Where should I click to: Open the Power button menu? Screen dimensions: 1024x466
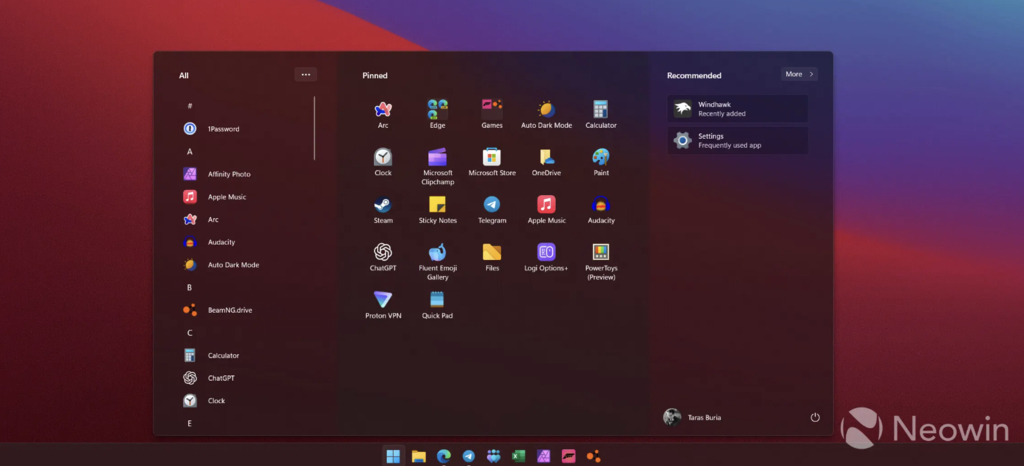tap(815, 417)
